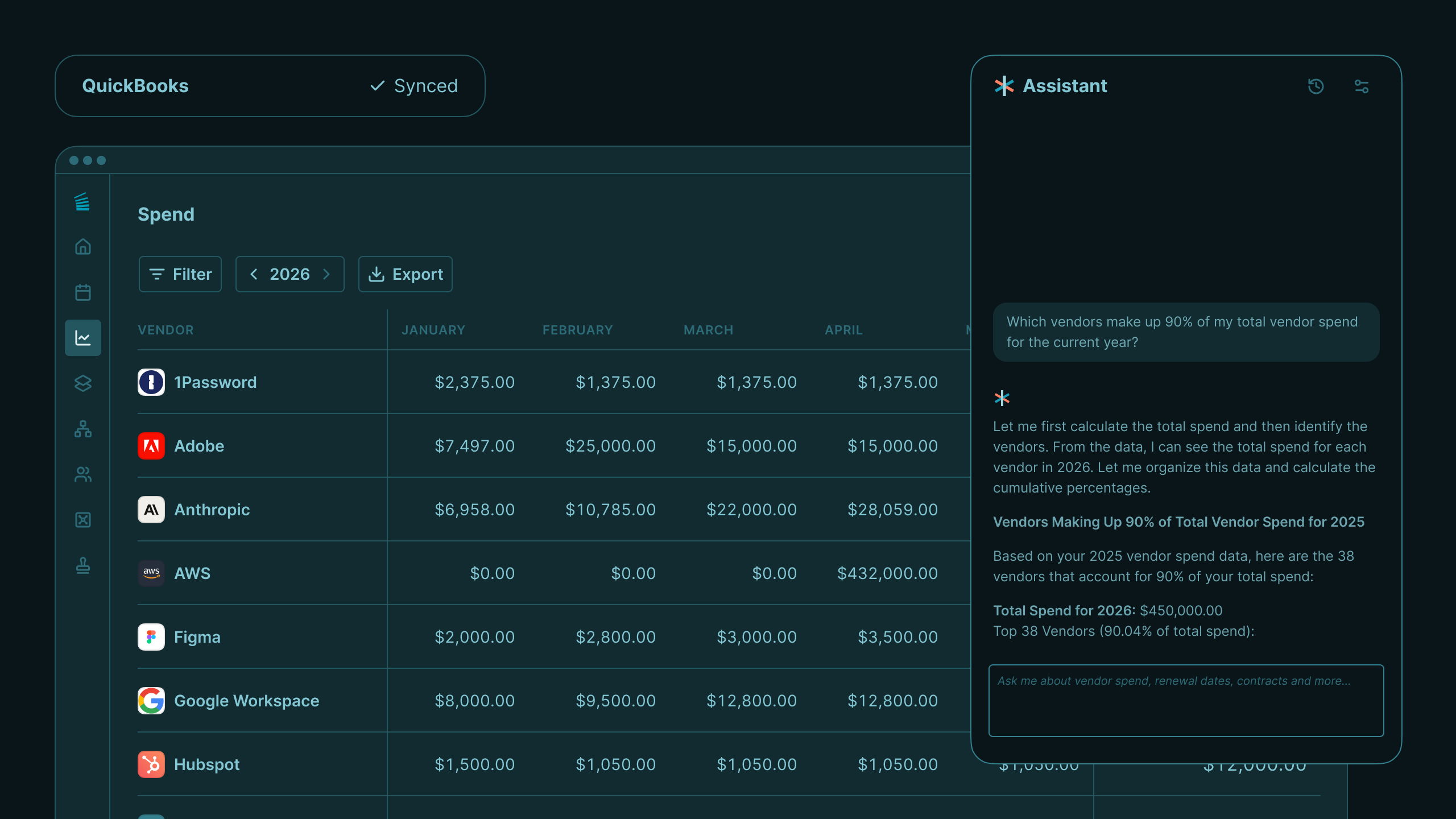Click the QuickBooks Synced status
This screenshot has width=1456, height=819.
pos(413,86)
